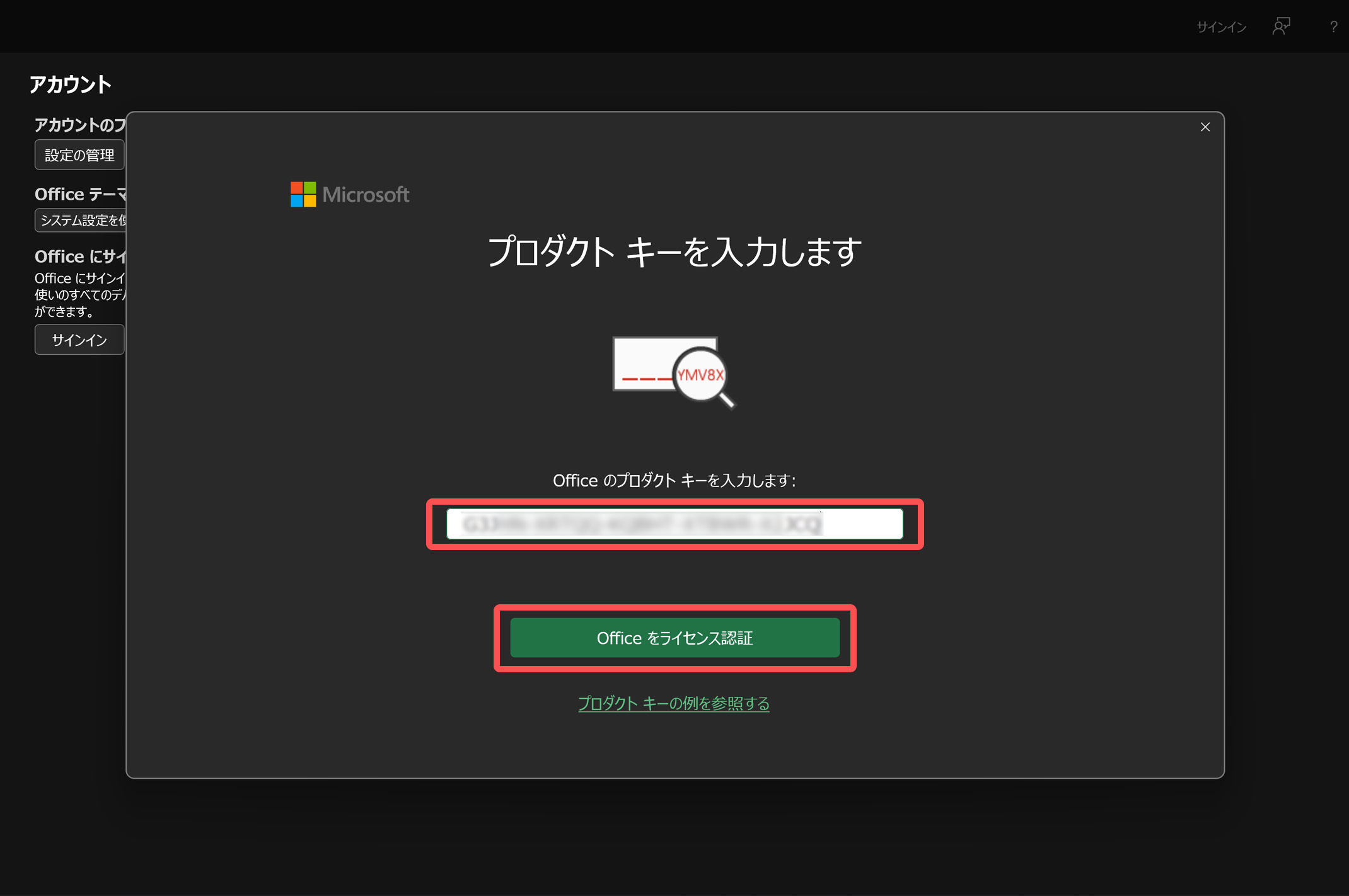Viewport: 1349px width, 896px height.
Task: Click the Office のプロダクト キーを入力します label
Action: point(674,481)
